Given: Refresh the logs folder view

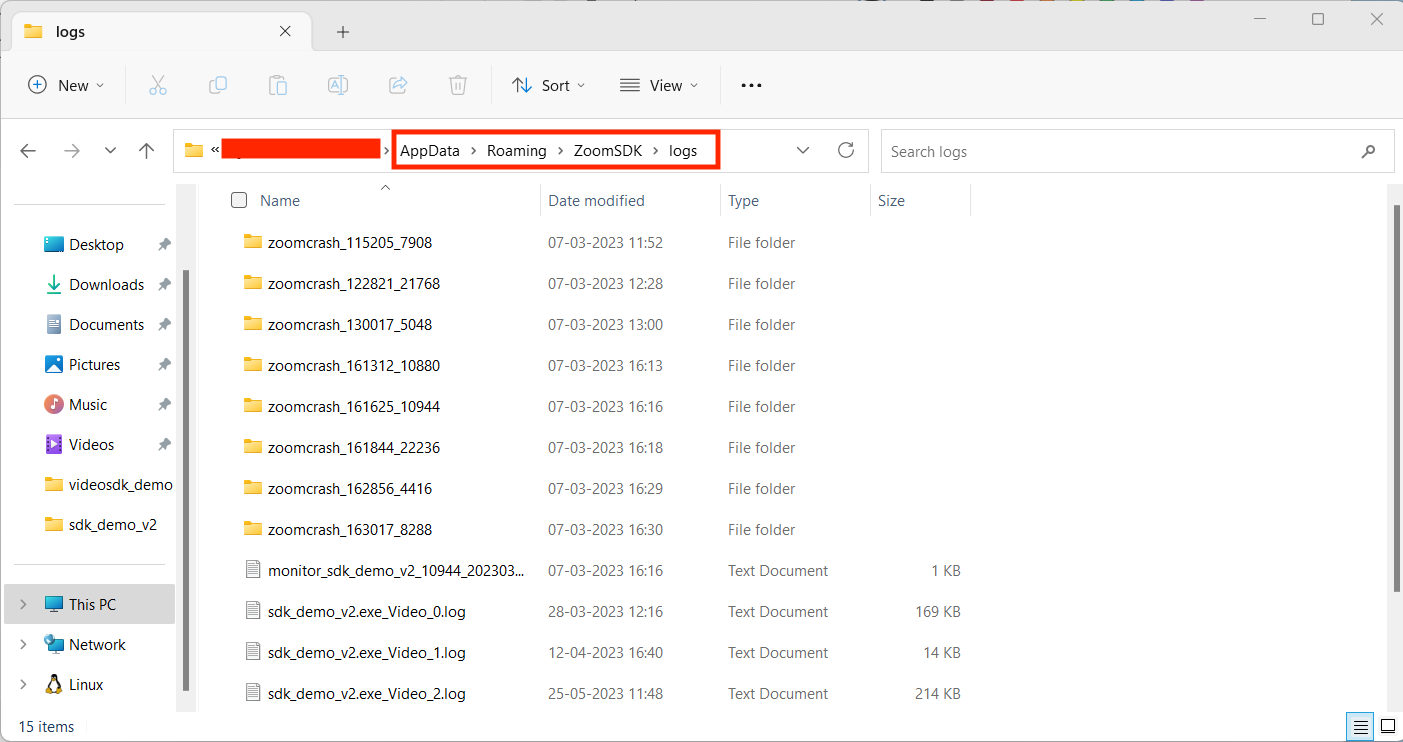Looking at the screenshot, I should (846, 151).
